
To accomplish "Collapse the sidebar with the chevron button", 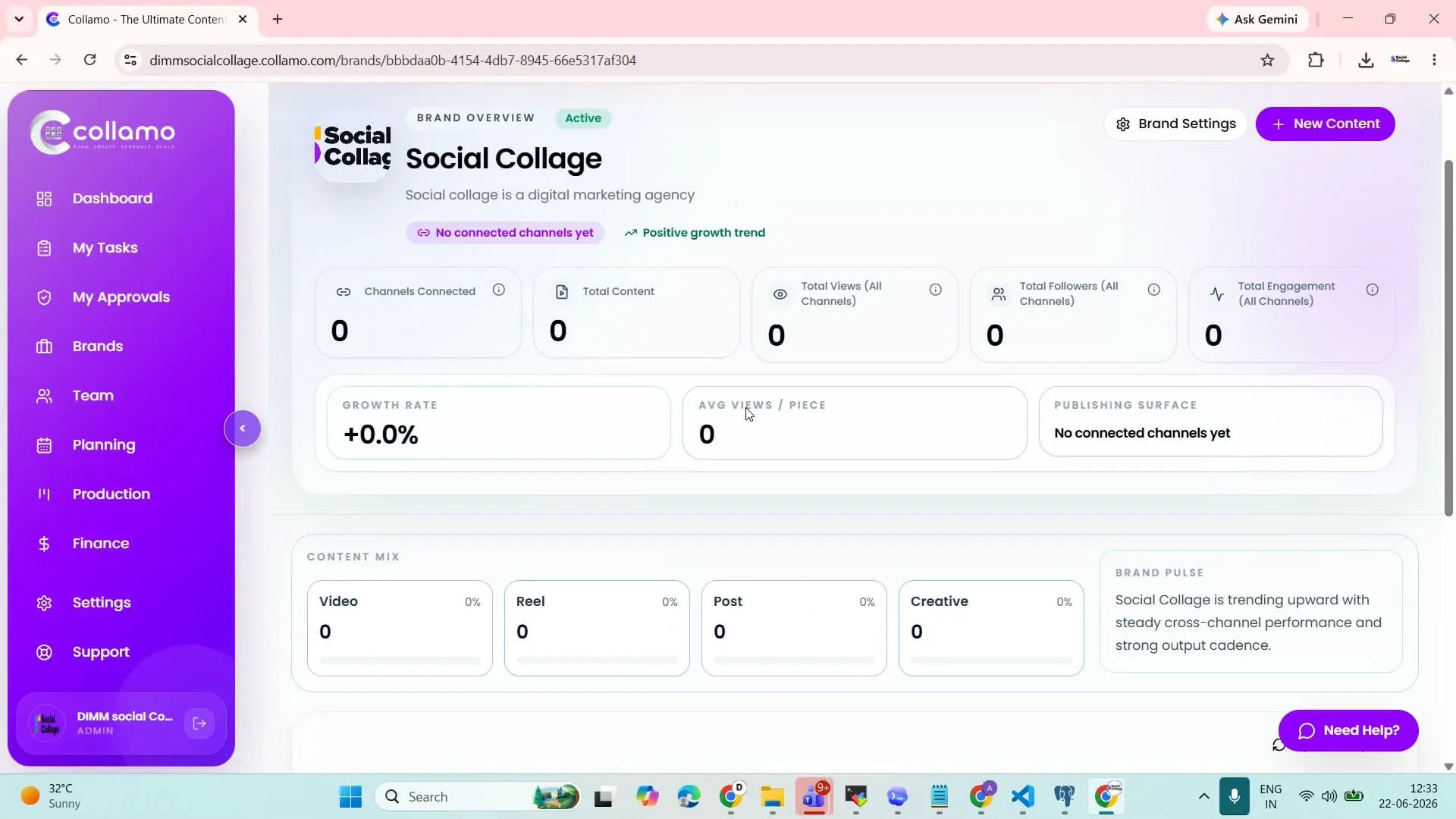I will point(243,428).
